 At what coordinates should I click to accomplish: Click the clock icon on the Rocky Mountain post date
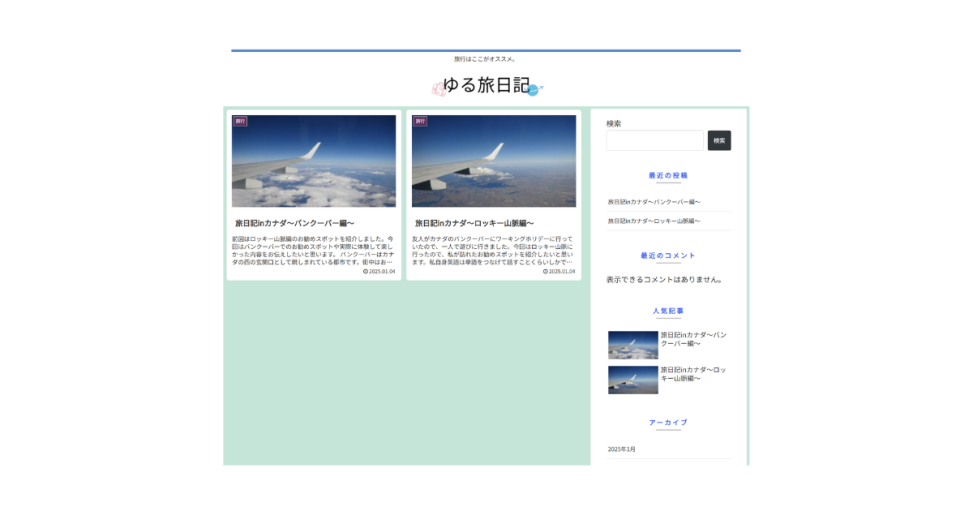[545, 271]
